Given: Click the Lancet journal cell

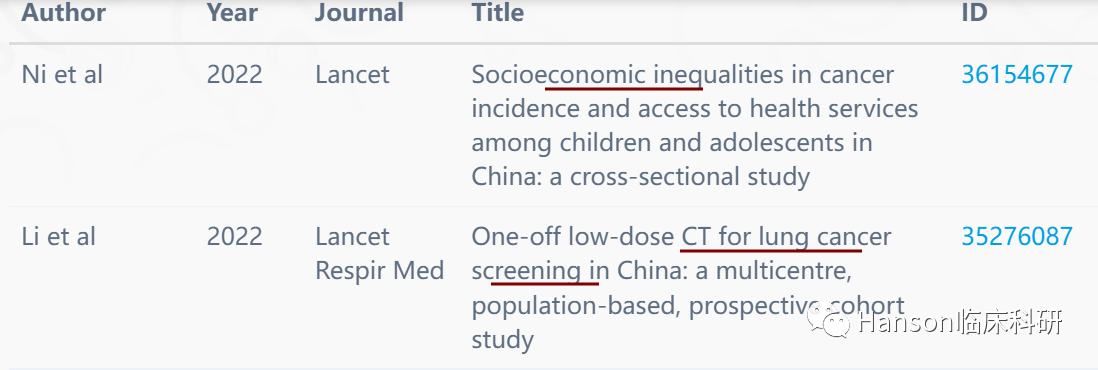Looking at the screenshot, I should (352, 74).
